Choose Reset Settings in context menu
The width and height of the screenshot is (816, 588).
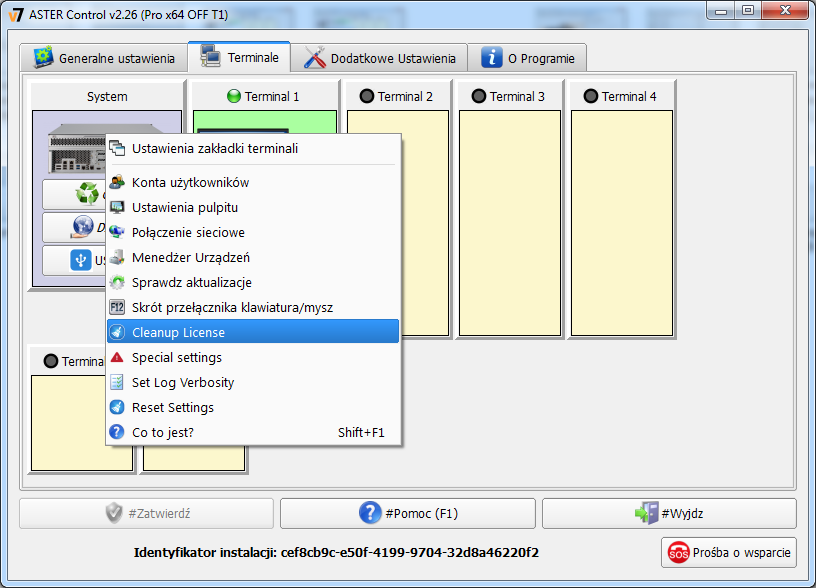253,407
